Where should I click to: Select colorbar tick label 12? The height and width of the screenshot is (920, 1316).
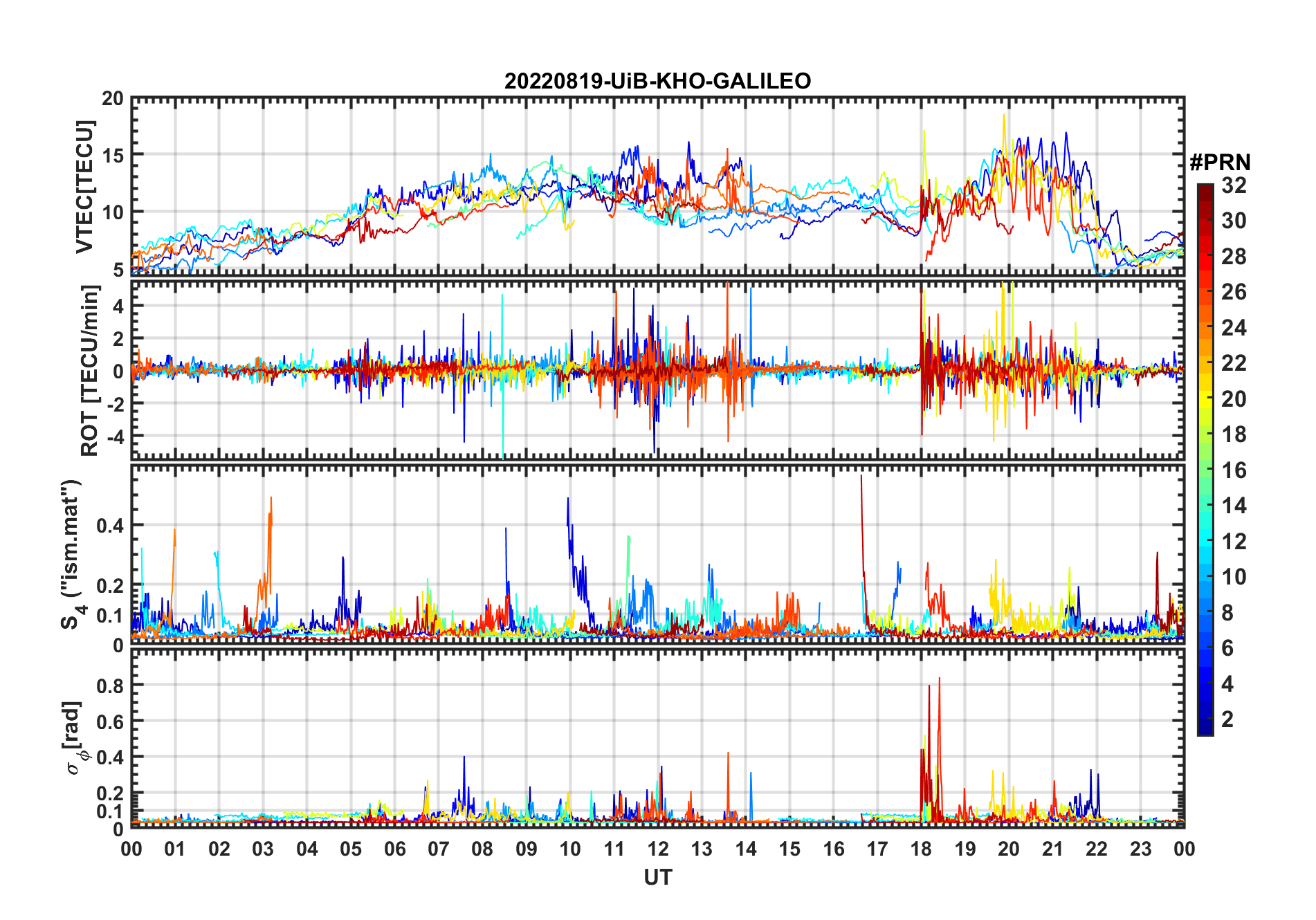1234,542
